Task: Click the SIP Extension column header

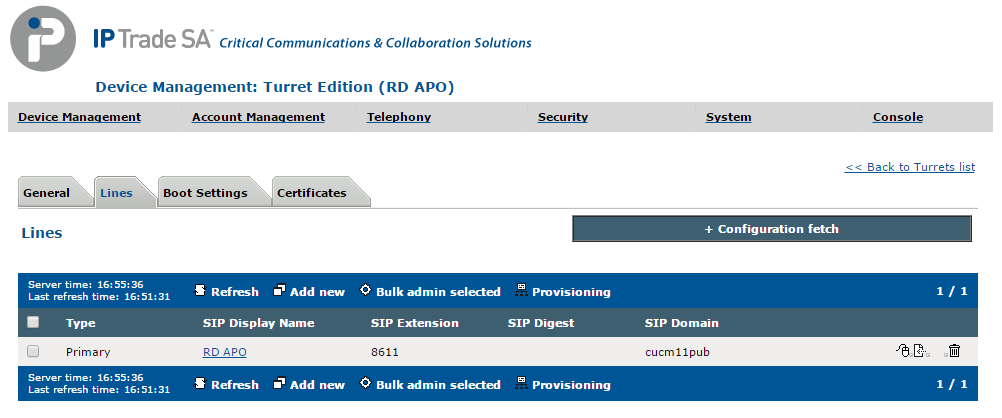Action: click(415, 323)
